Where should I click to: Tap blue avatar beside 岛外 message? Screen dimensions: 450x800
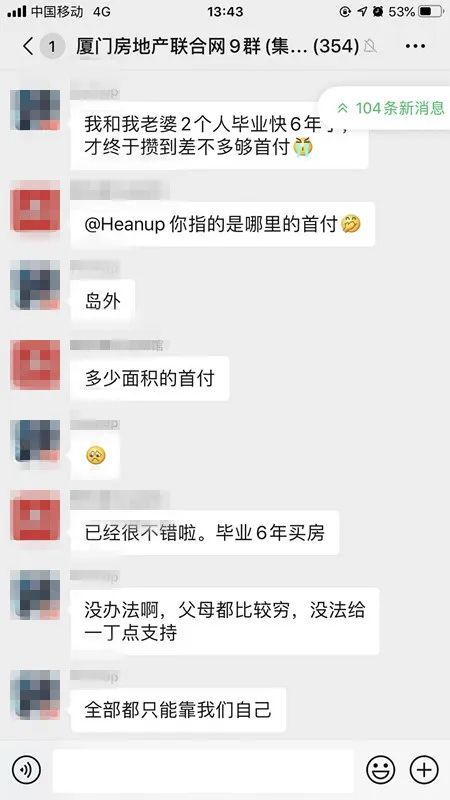tap(35, 285)
